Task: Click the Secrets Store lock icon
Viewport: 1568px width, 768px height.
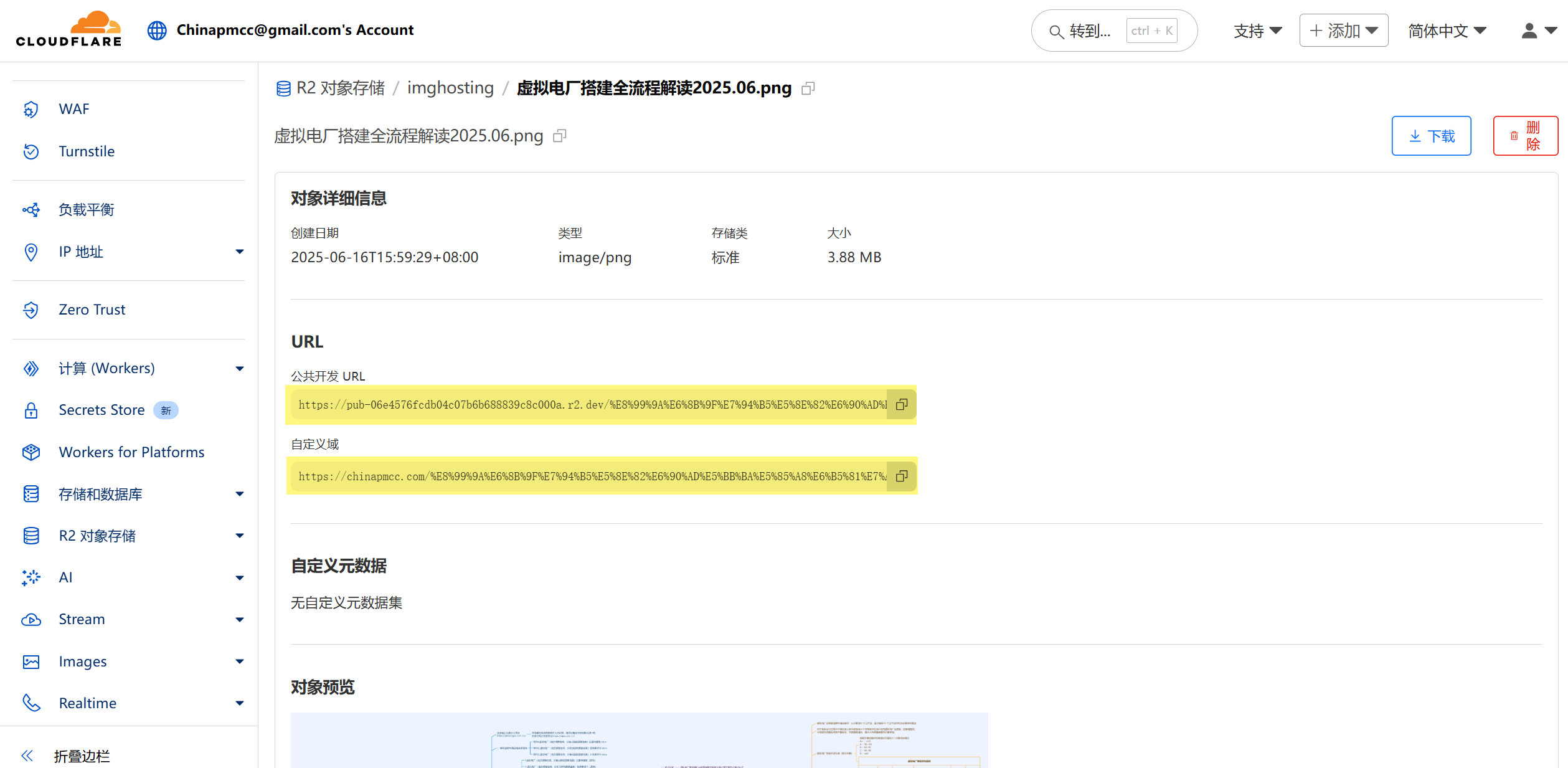Action: coord(31,410)
